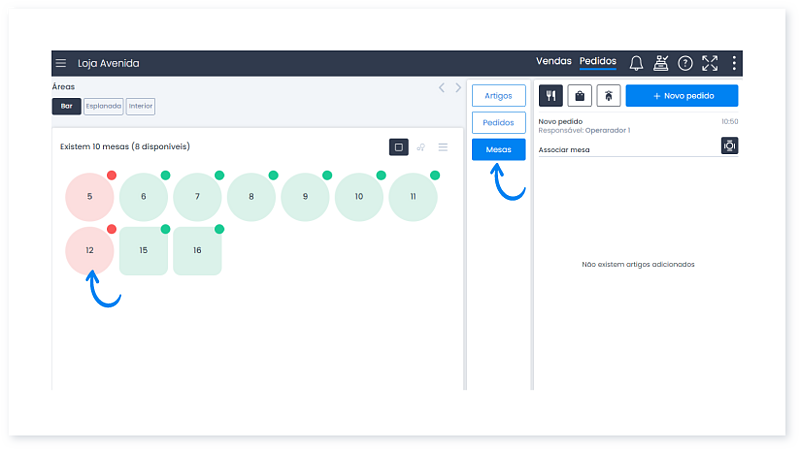Select the takeaway bag order type
This screenshot has height=450, width=800.
coord(579,95)
